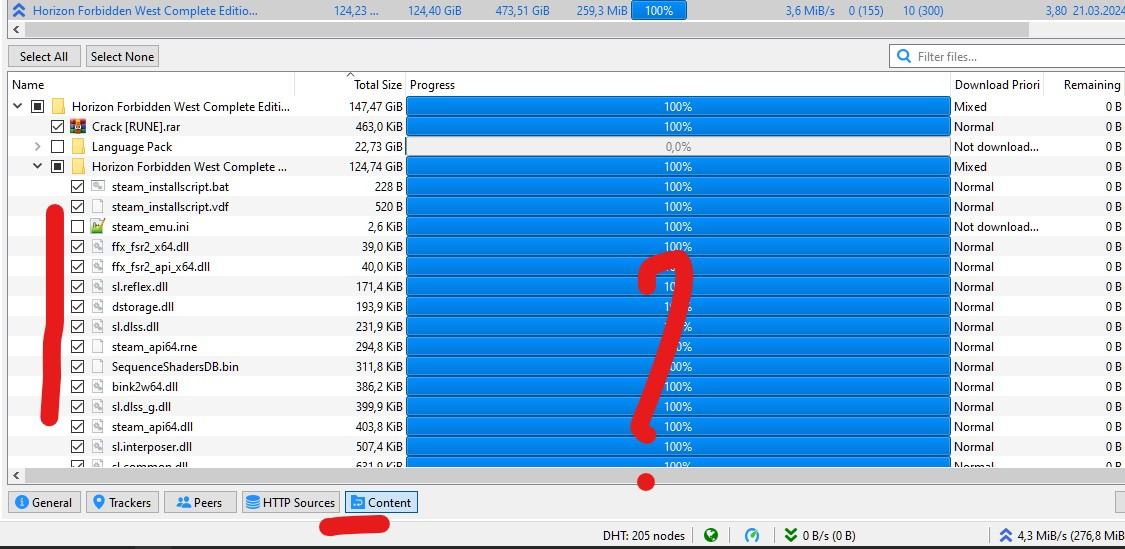The image size is (1125, 549).
Task: Expand the Language Pack folder
Action: pos(38,147)
